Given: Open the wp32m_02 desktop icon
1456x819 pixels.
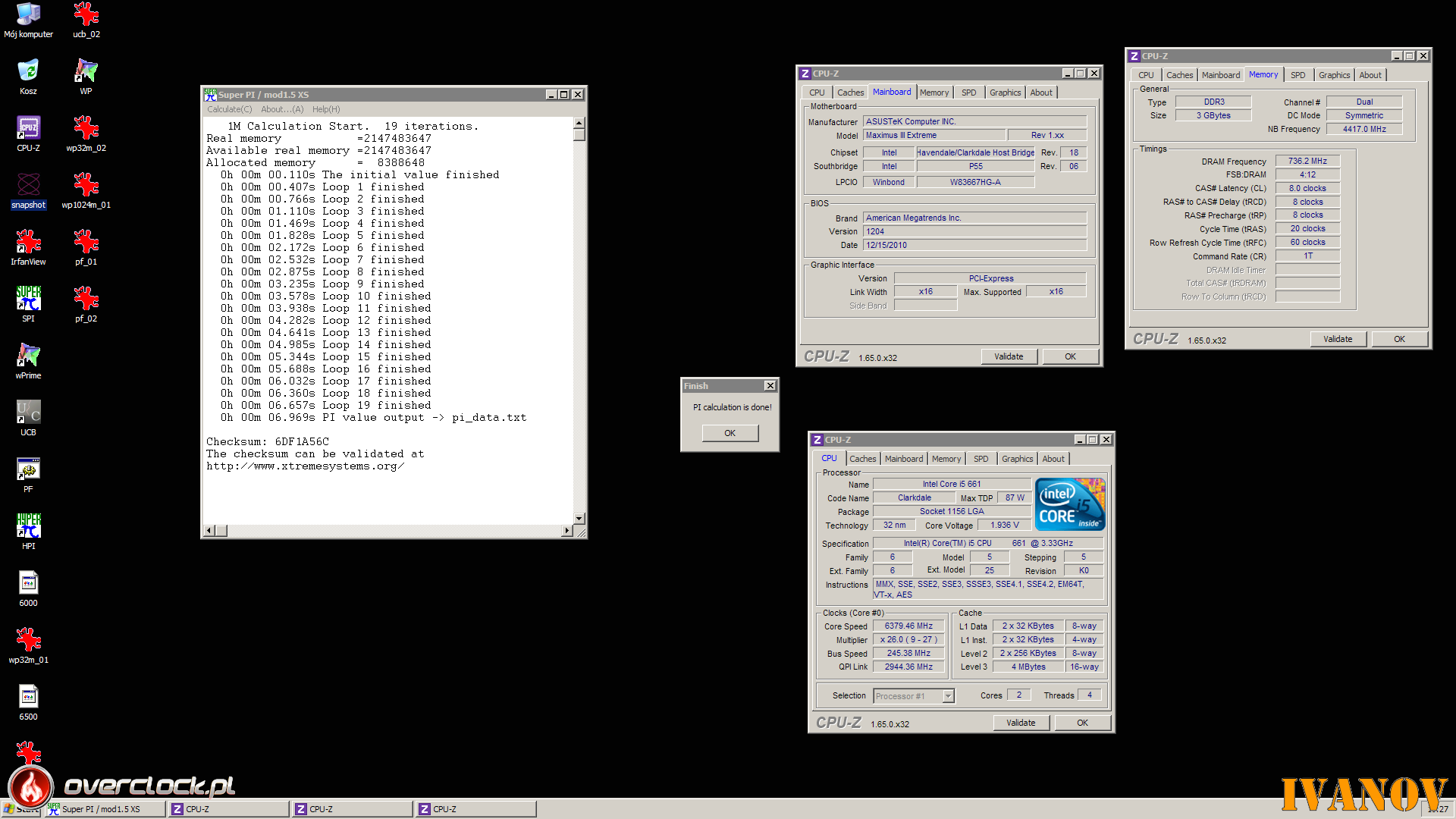Looking at the screenshot, I should (x=86, y=133).
